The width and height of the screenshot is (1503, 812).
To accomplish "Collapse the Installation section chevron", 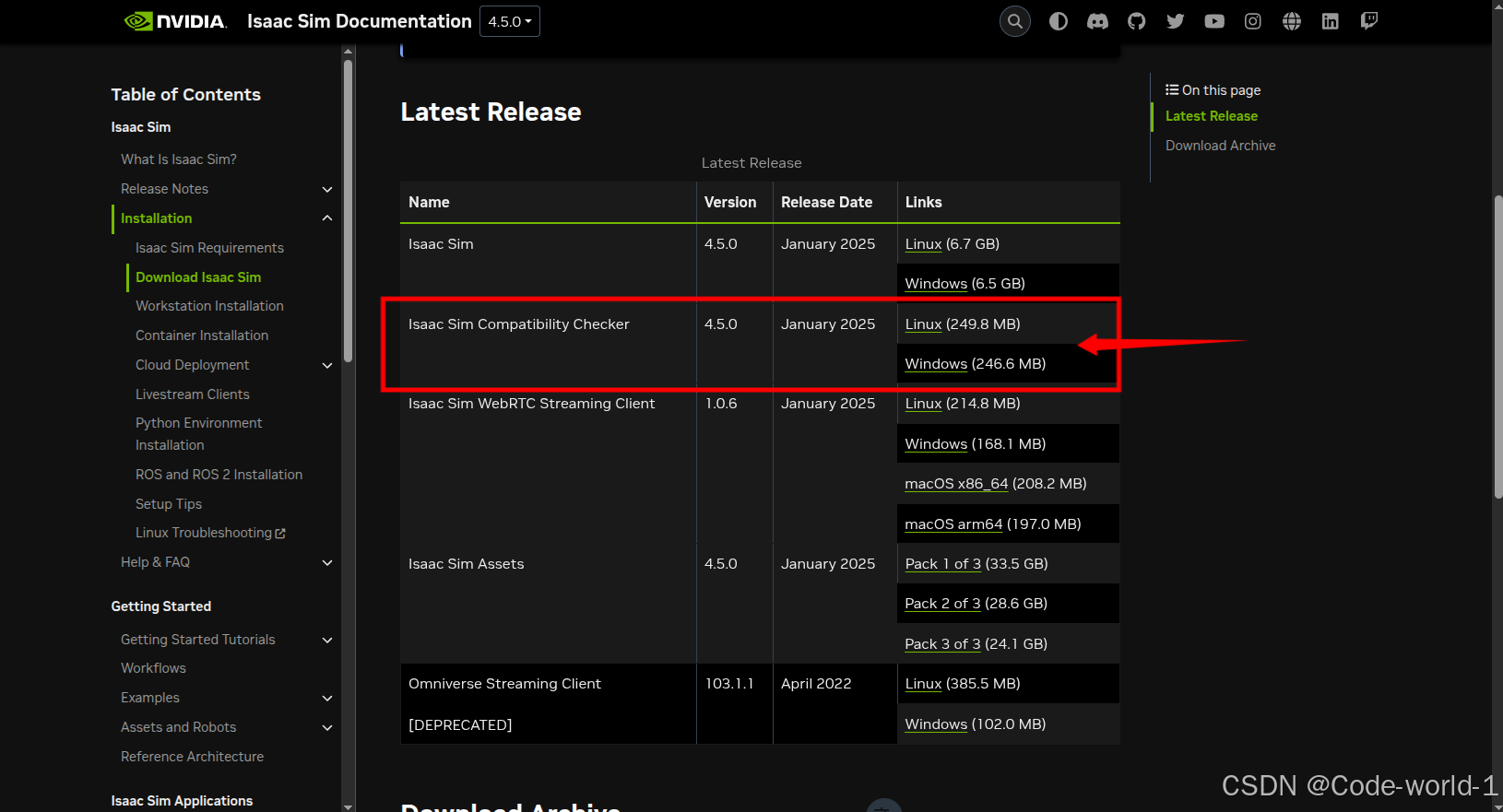I will click(x=327, y=218).
